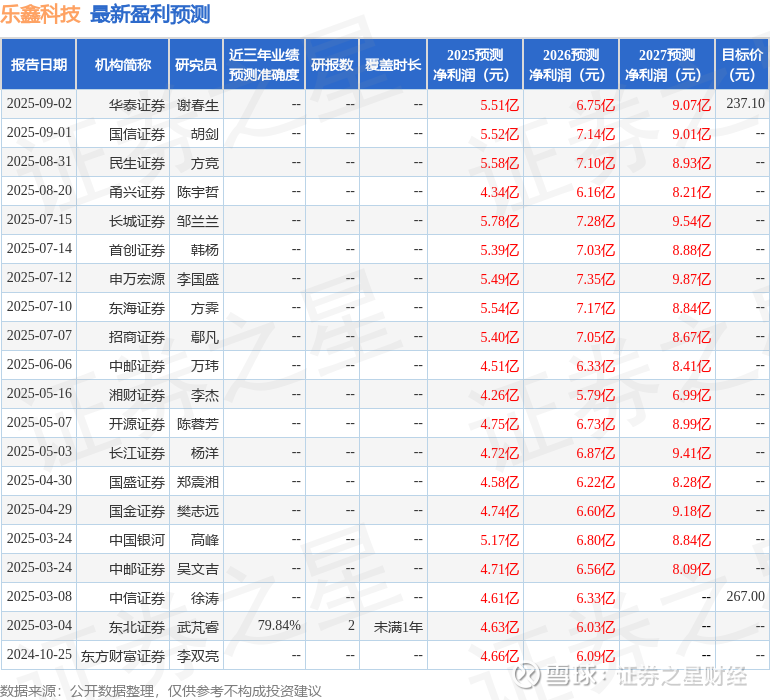Click 8.09亿 in 吴文吉 row
Screen dimensions: 770x700
click(x=691, y=569)
